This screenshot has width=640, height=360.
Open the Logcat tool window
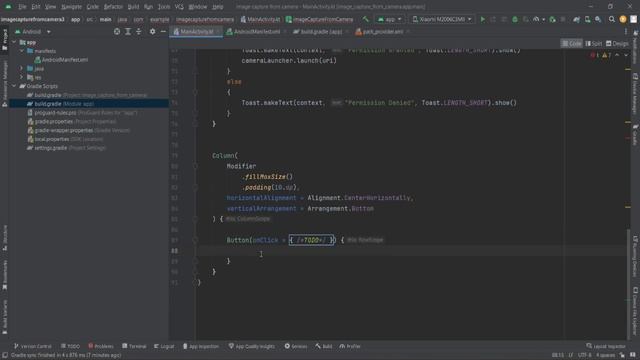point(164,346)
